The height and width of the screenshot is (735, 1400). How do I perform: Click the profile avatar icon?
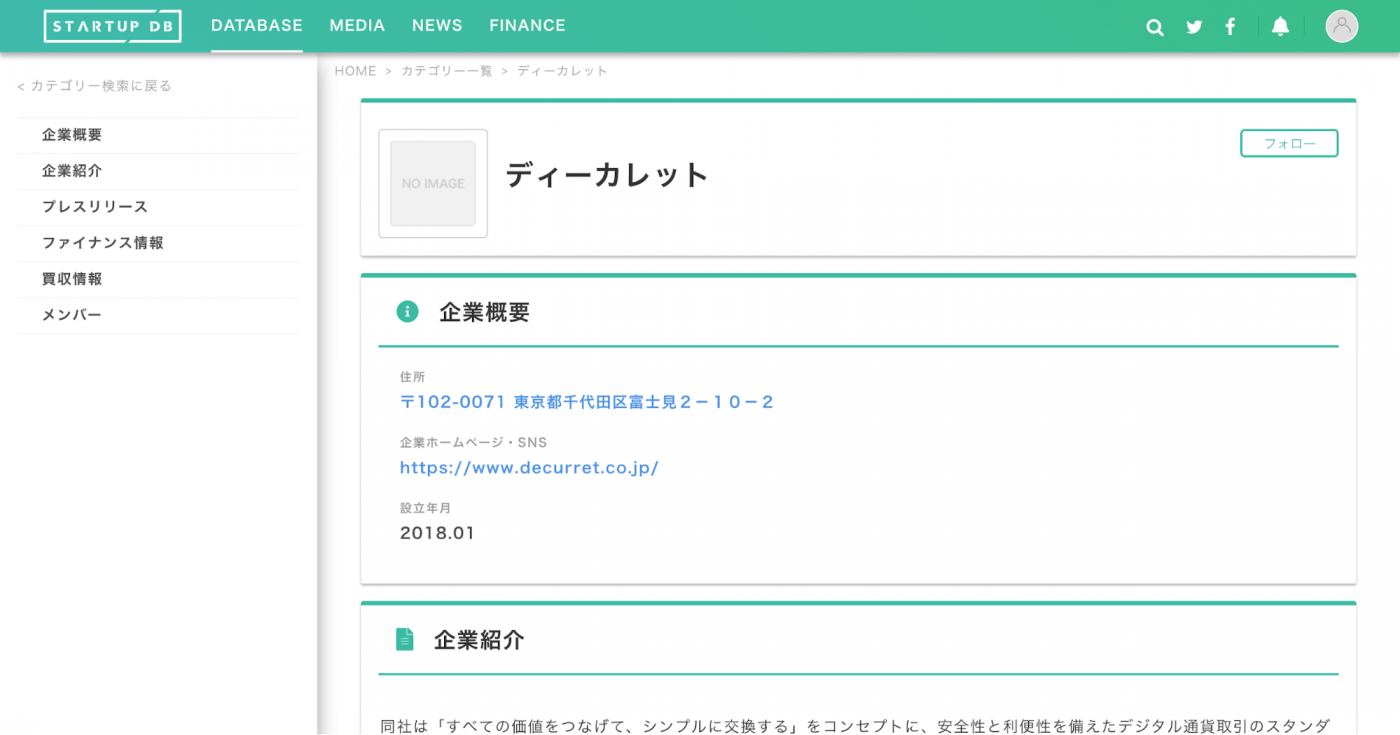point(1341,26)
